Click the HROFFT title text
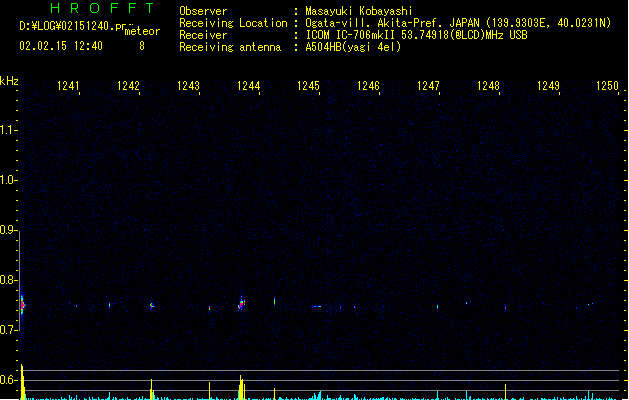 coord(102,8)
